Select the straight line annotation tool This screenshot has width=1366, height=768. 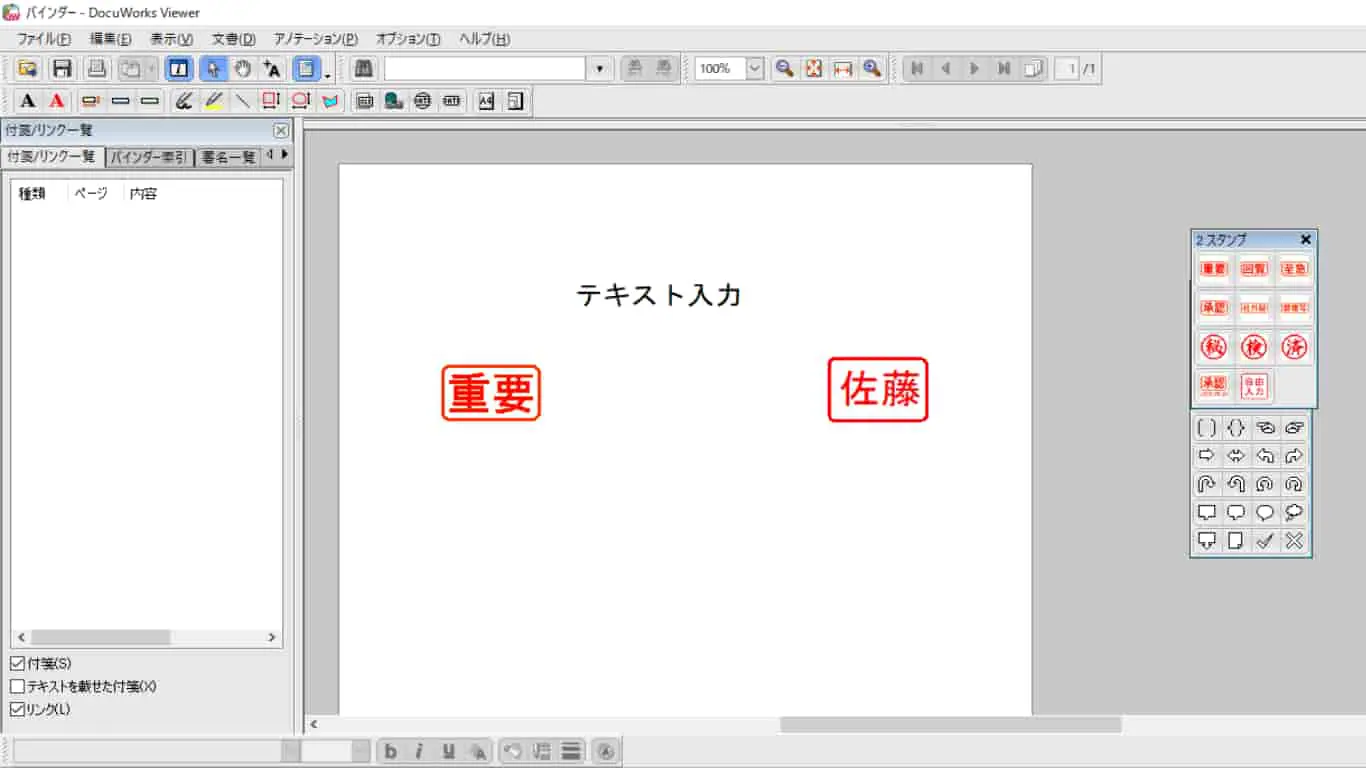(x=242, y=101)
